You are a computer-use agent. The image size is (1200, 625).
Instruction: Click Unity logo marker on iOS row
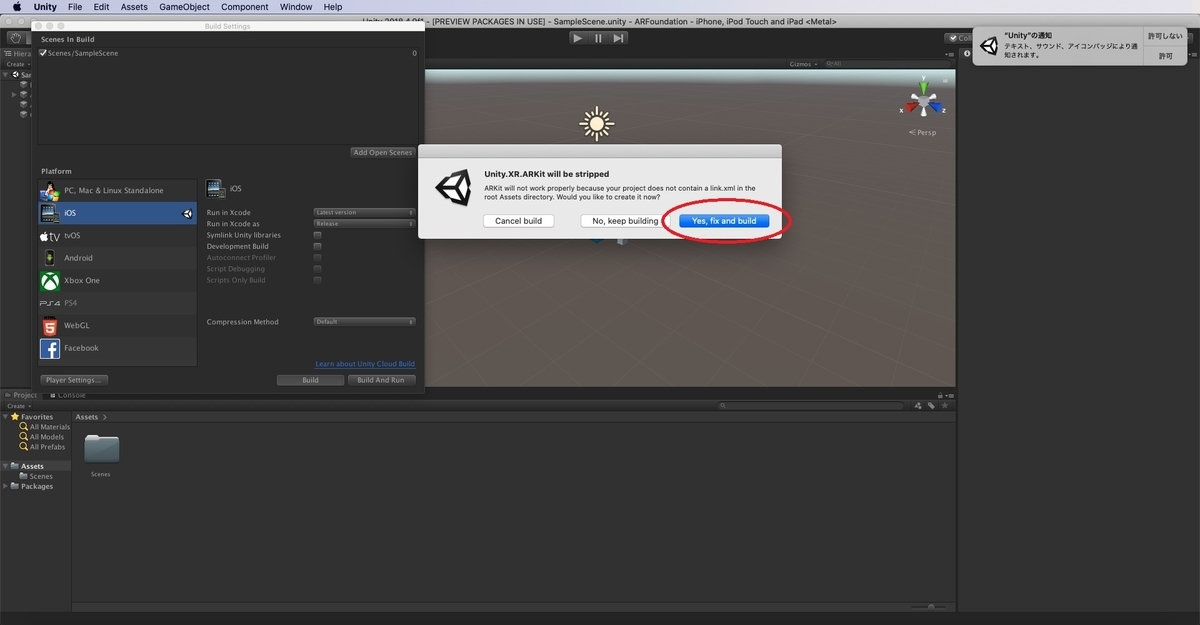(x=187, y=213)
